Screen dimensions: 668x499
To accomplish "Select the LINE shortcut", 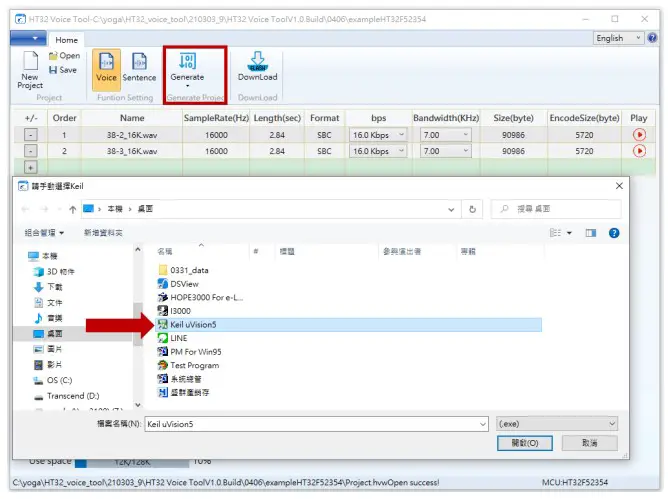I will pyautogui.click(x=172, y=338).
